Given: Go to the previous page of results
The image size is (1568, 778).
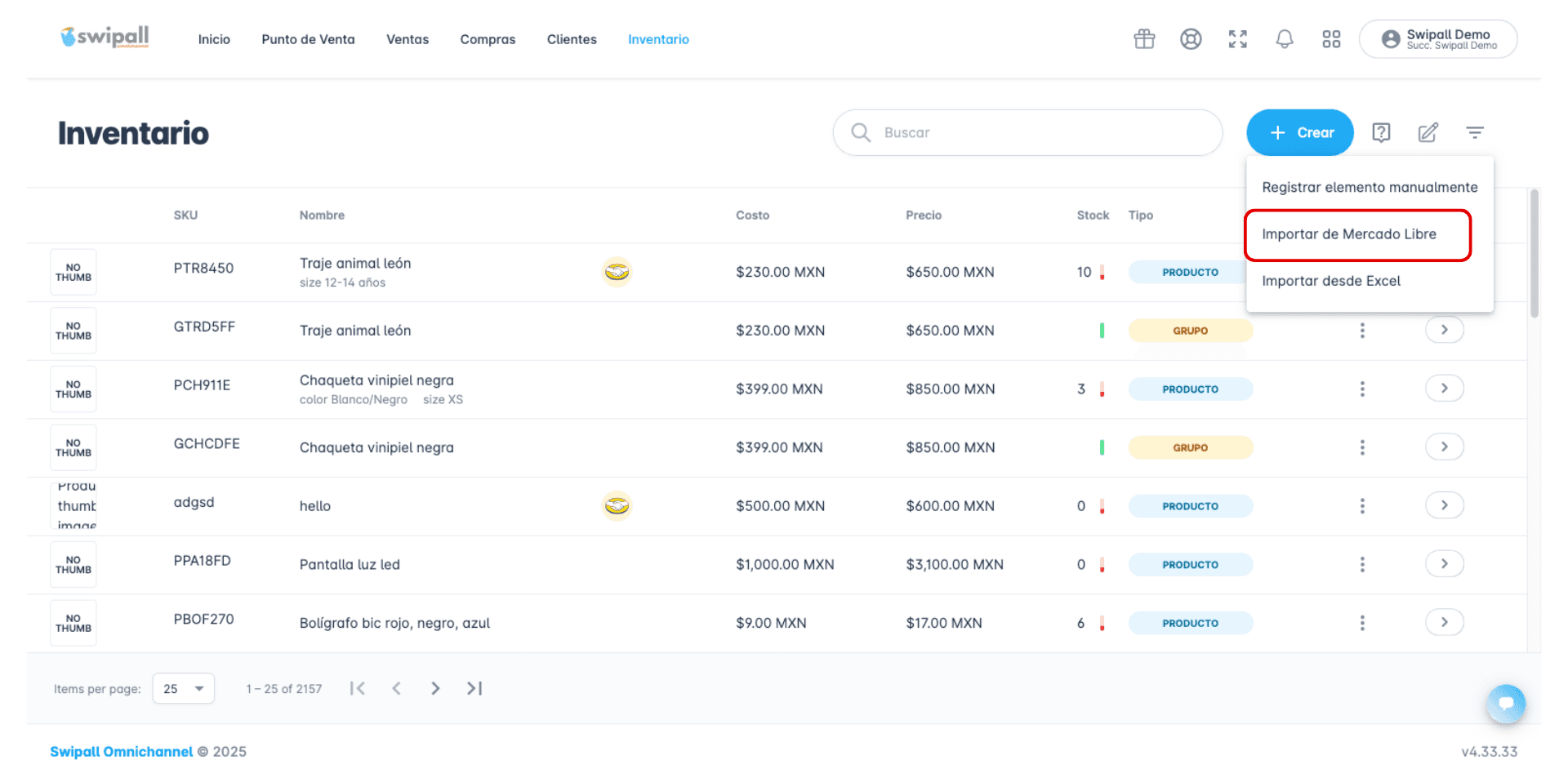Looking at the screenshot, I should pyautogui.click(x=396, y=688).
